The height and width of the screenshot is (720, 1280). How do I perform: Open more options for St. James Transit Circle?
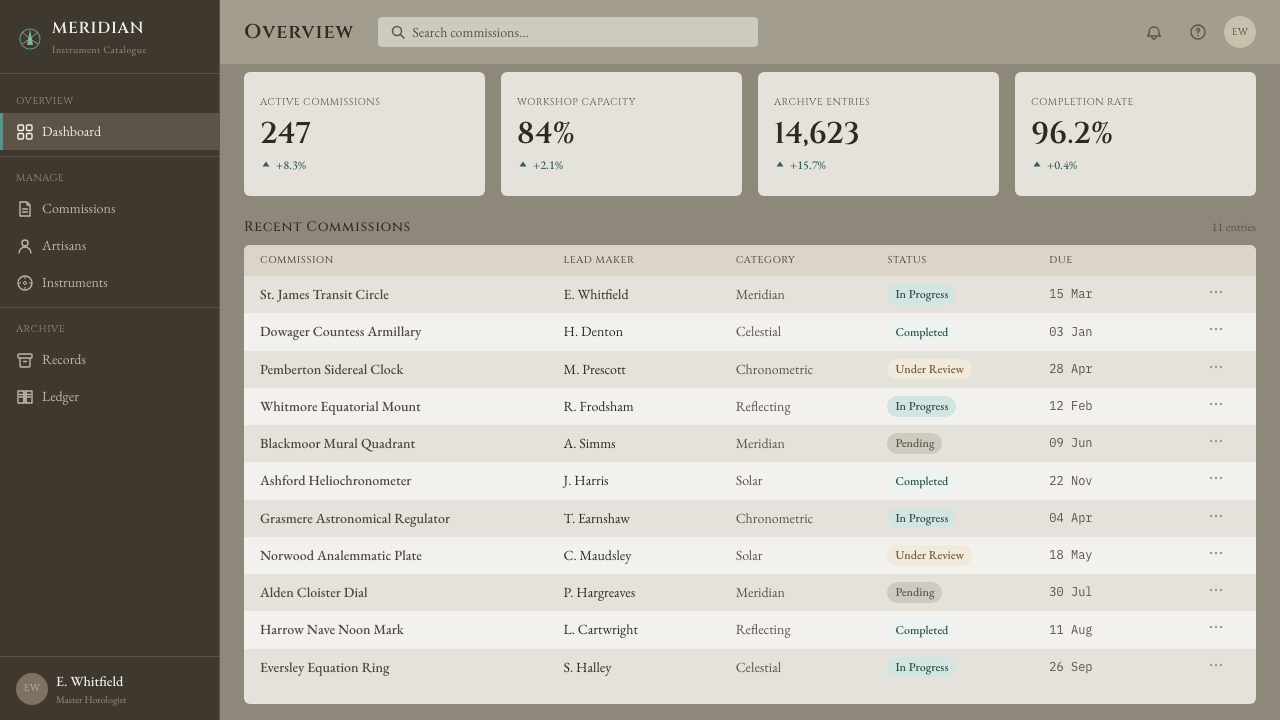[x=1216, y=292]
